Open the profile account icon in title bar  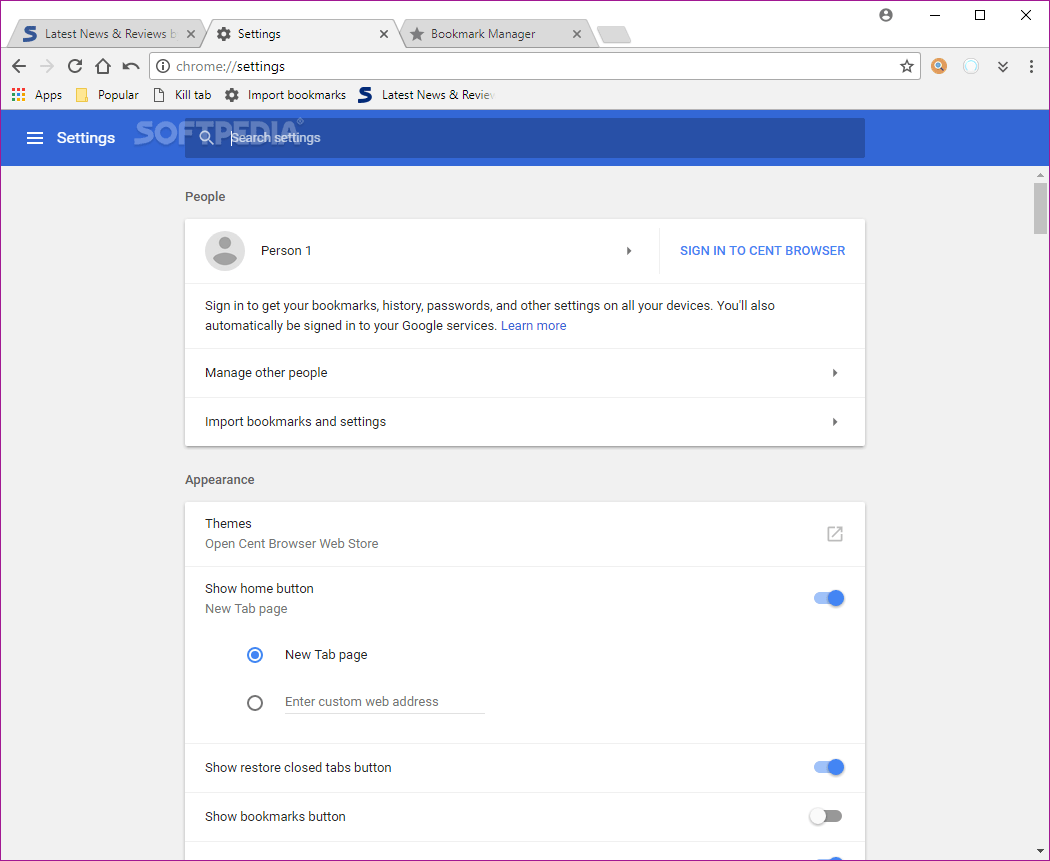[x=886, y=15]
